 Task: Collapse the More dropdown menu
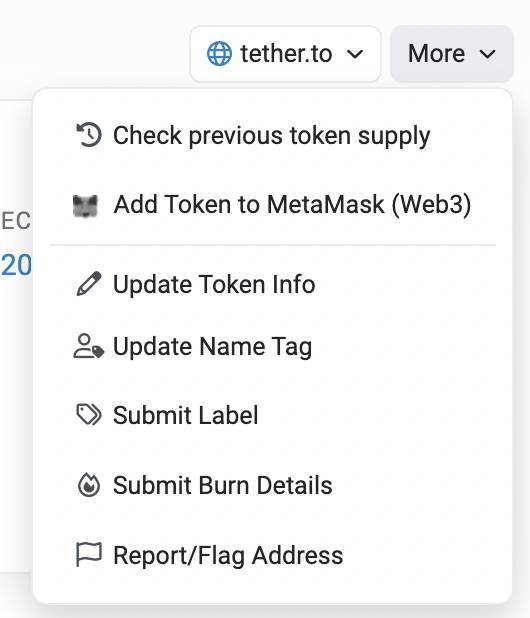pos(452,54)
